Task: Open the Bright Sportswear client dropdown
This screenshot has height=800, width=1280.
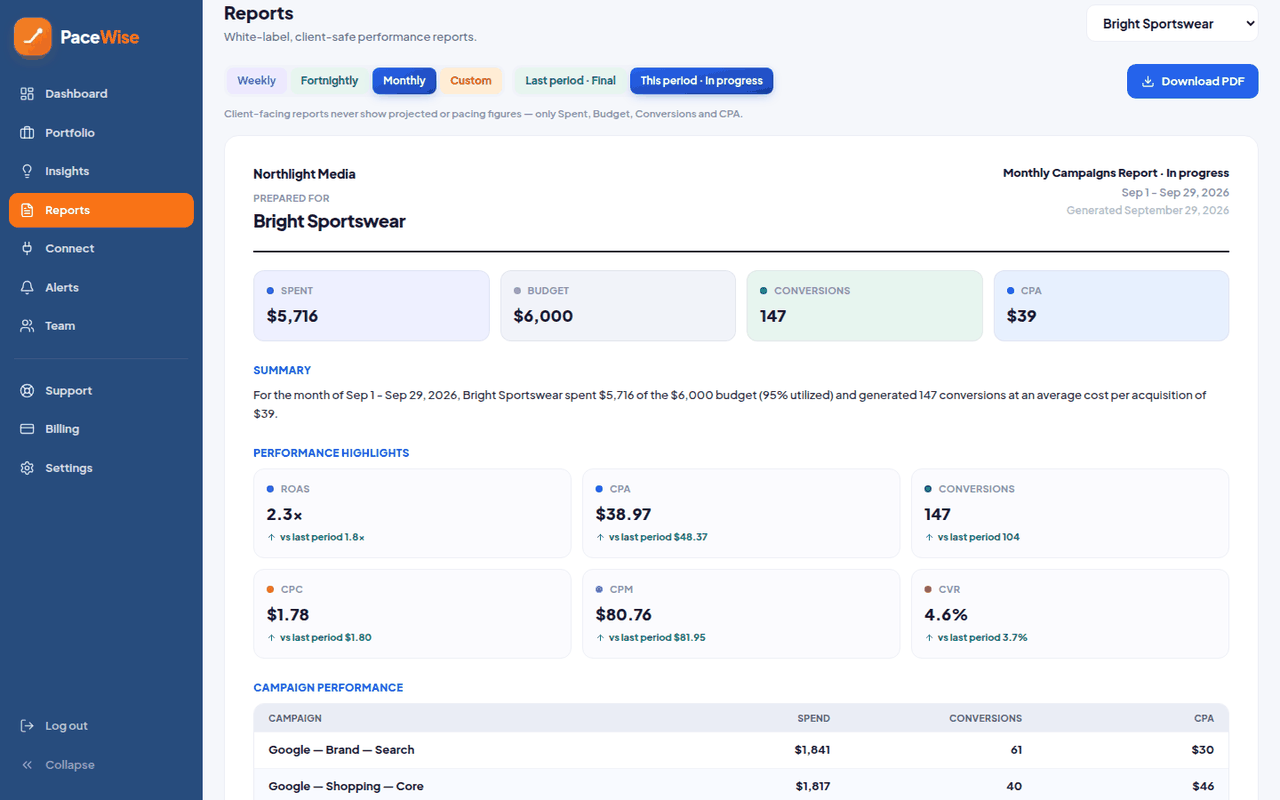Action: point(1173,24)
